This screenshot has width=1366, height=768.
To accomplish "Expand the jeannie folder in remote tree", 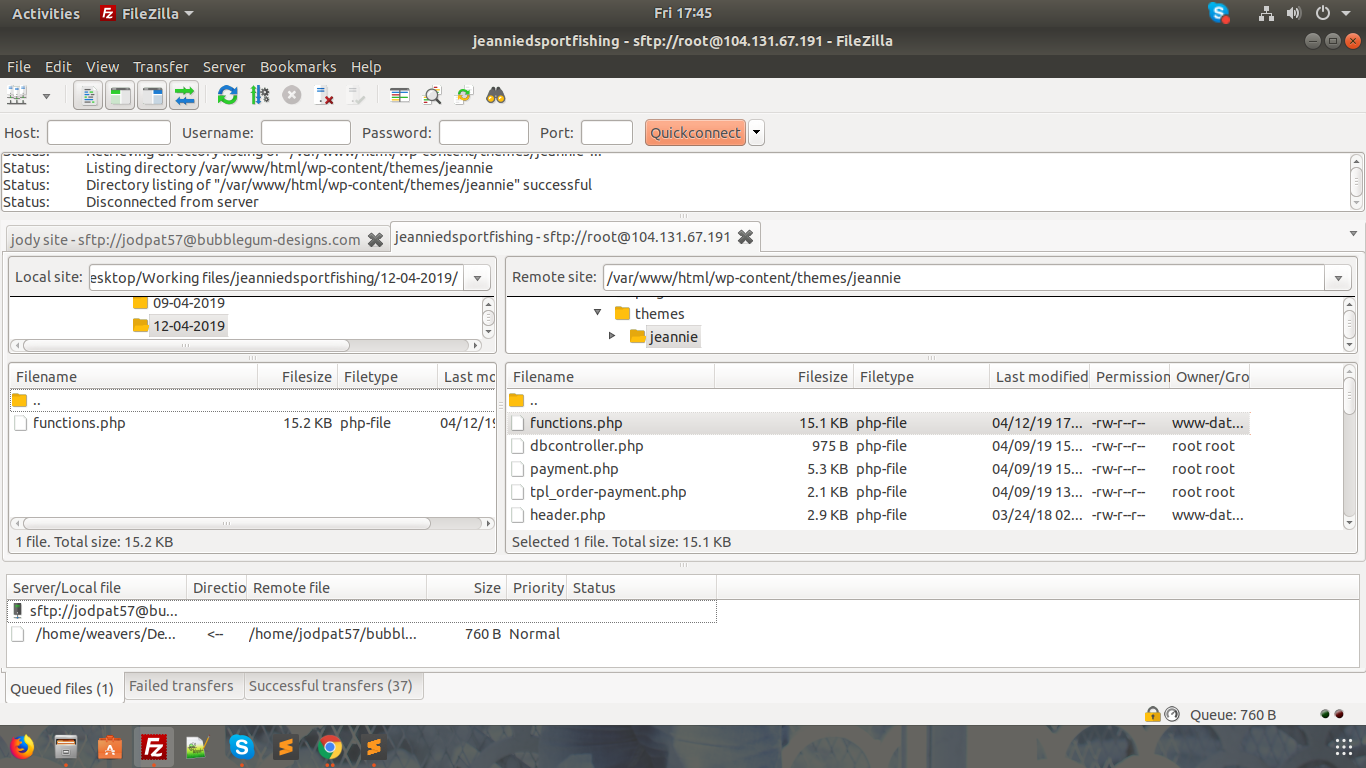I will point(612,336).
